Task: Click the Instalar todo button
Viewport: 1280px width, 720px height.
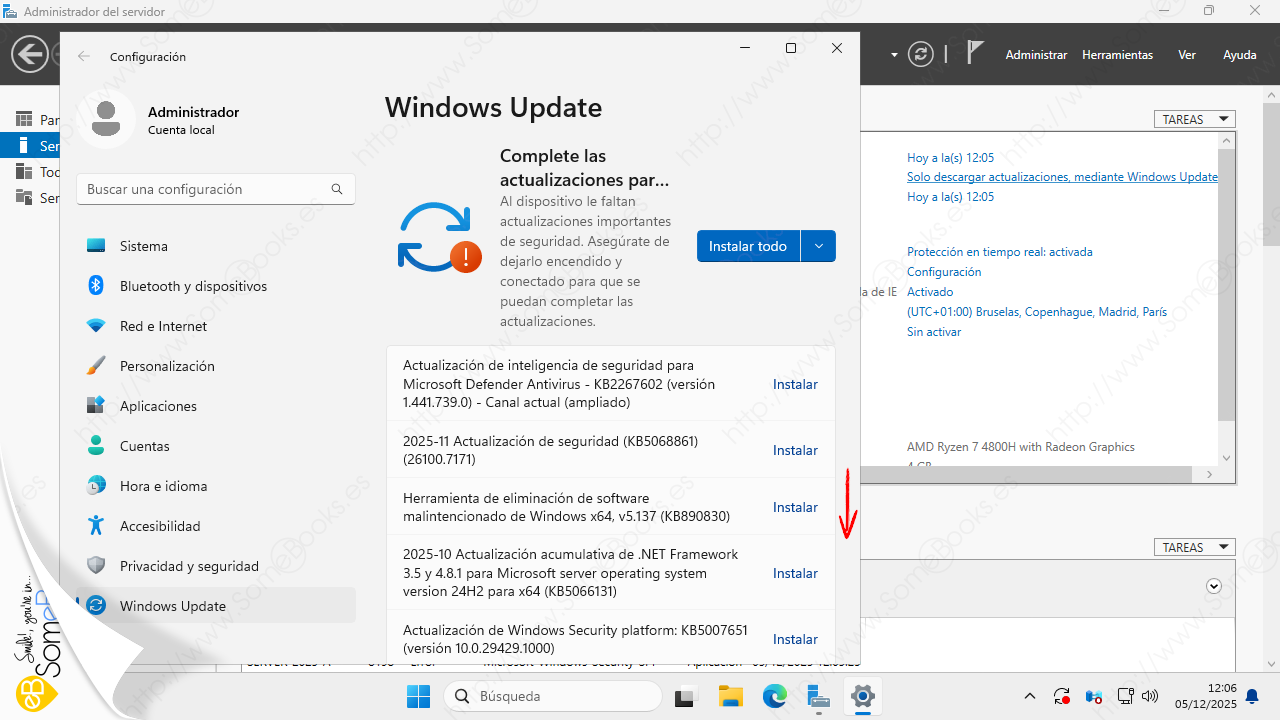Action: coord(748,246)
